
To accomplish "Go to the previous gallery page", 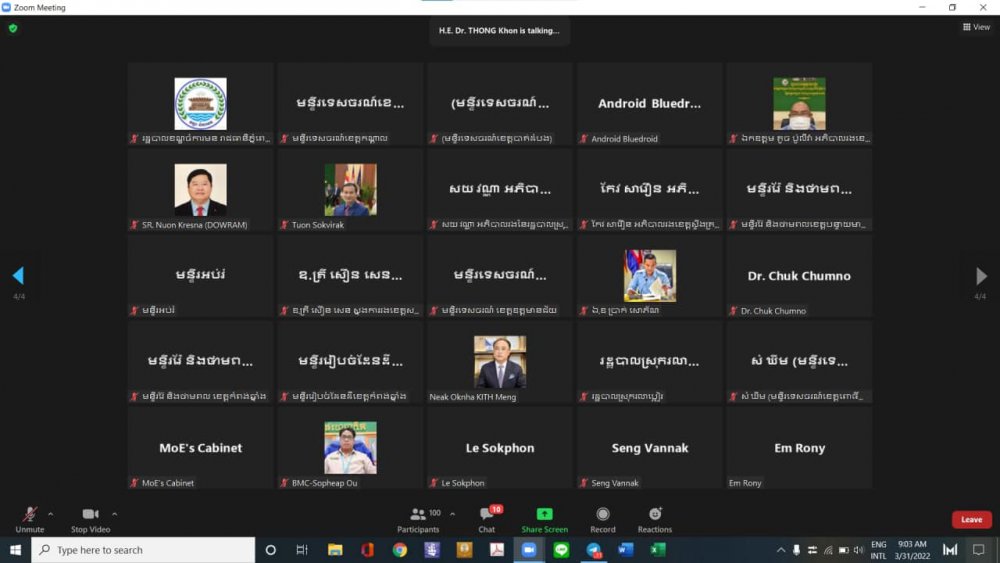I will point(17,276).
